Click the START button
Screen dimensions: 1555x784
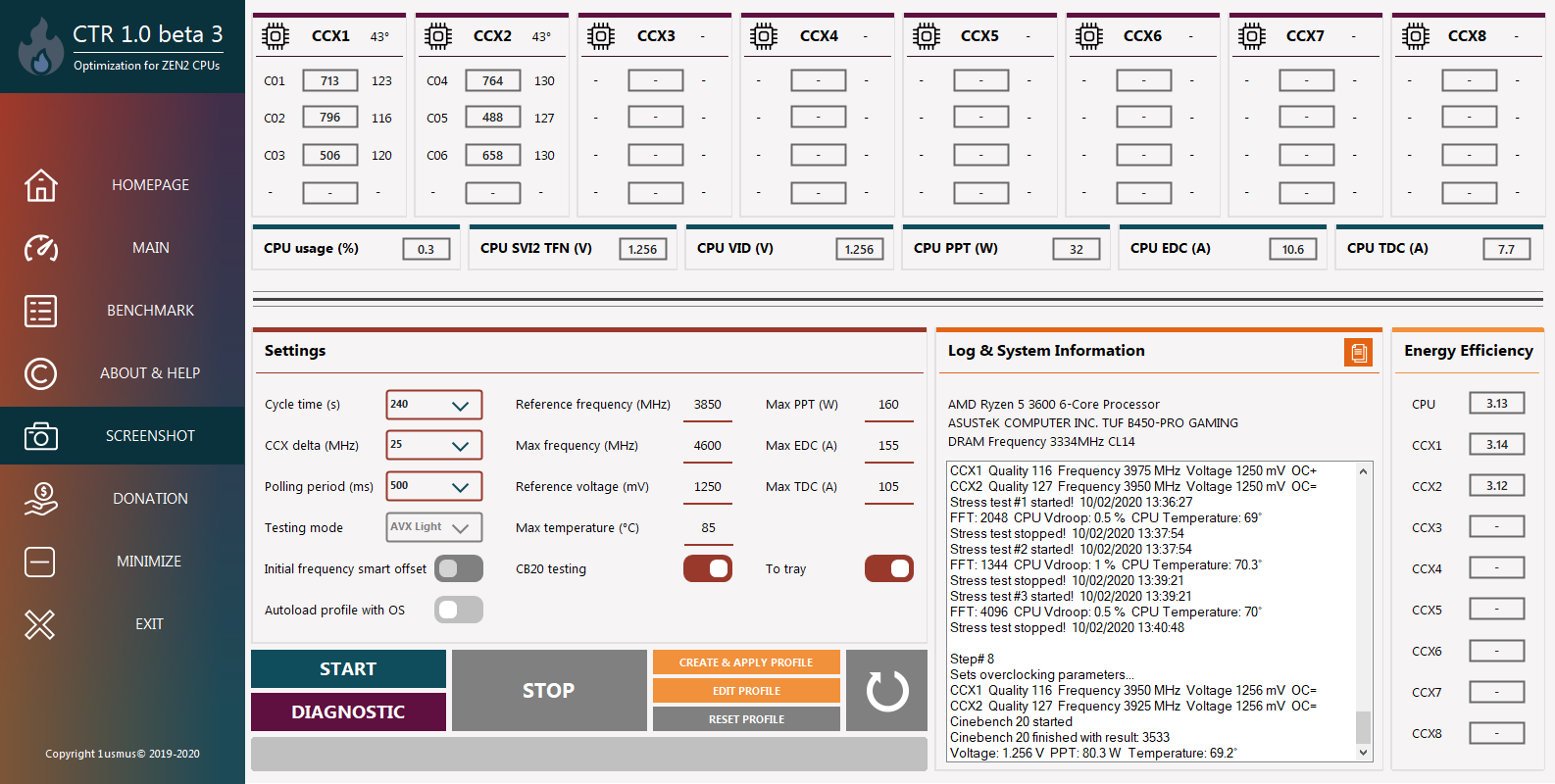(x=348, y=668)
